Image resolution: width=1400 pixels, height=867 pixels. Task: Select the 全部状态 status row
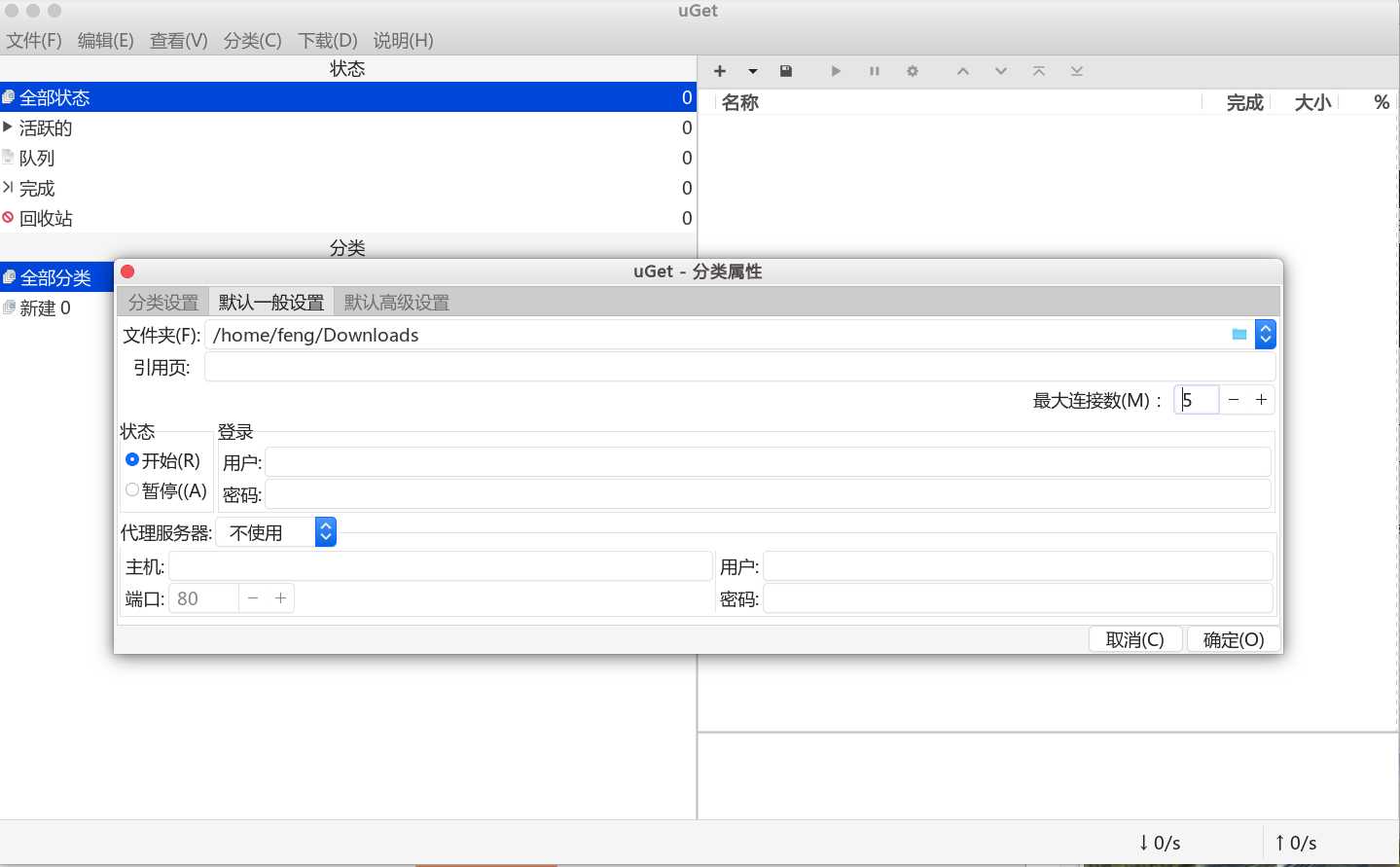(x=348, y=97)
